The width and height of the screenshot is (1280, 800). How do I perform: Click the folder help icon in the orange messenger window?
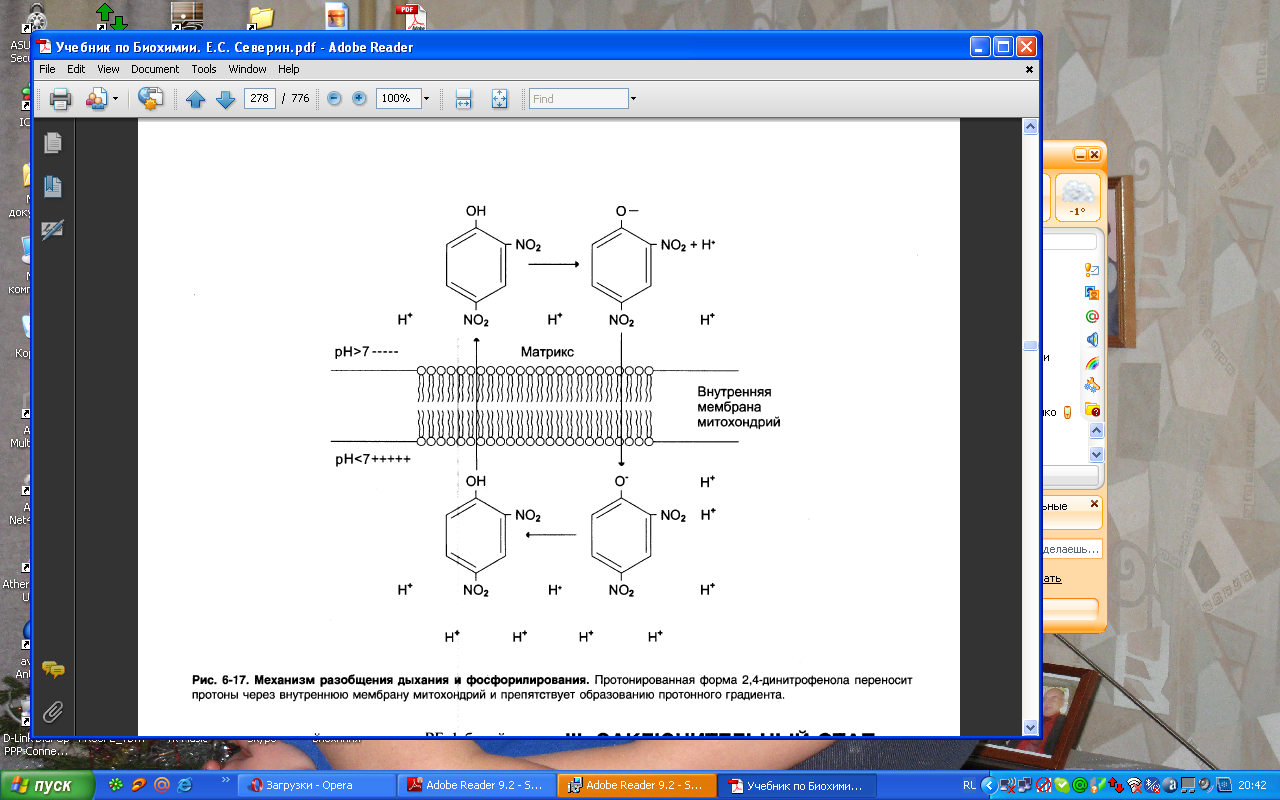point(1092,408)
